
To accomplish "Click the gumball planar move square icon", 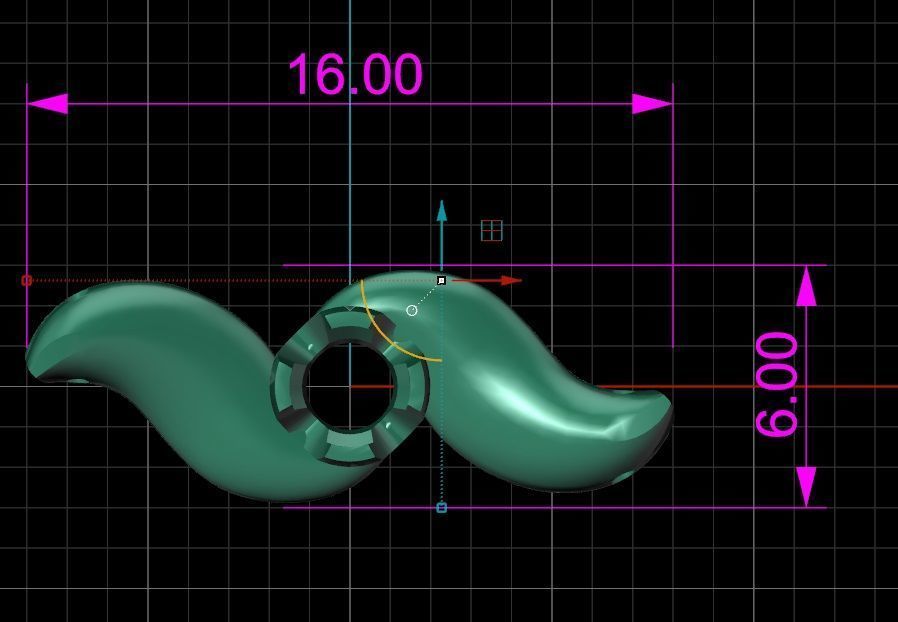I will click(x=491, y=230).
